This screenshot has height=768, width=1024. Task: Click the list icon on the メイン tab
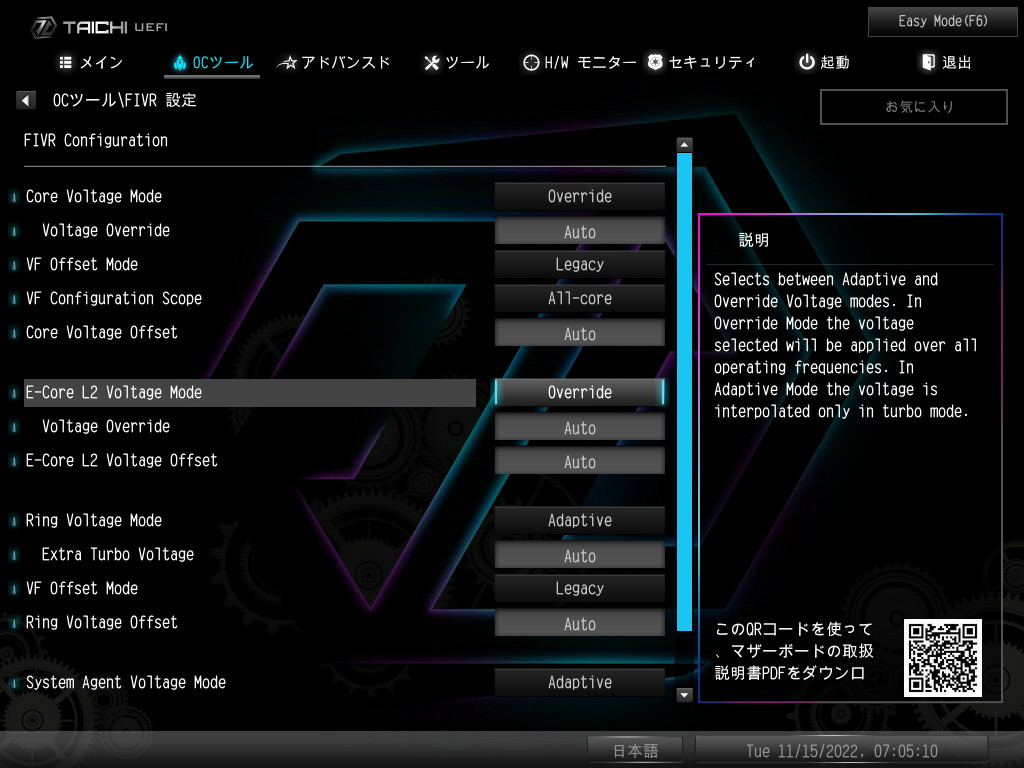(x=65, y=62)
